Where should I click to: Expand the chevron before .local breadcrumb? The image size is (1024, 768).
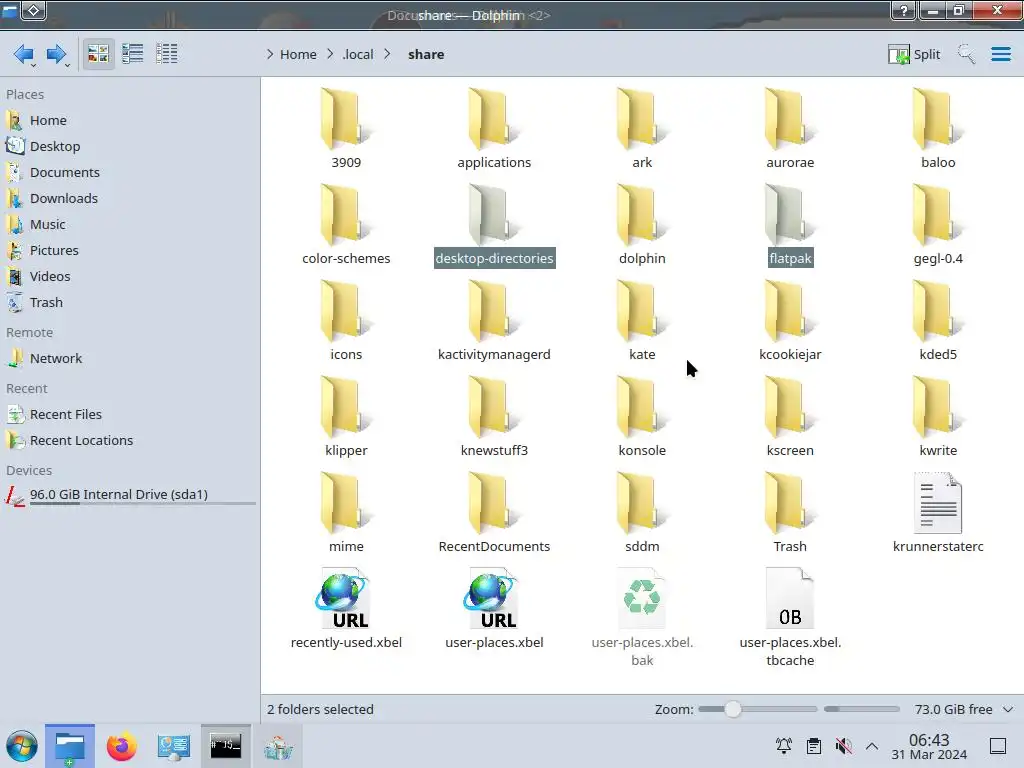(330, 54)
